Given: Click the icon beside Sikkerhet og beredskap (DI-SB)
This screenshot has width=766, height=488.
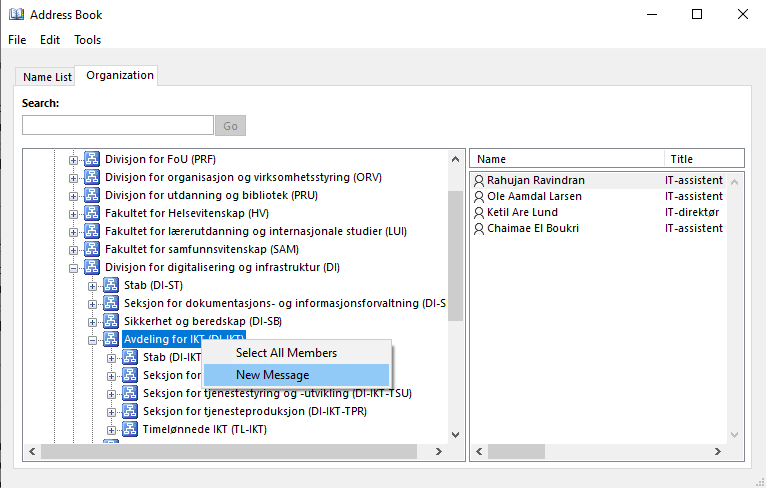Looking at the screenshot, I should coord(111,321).
